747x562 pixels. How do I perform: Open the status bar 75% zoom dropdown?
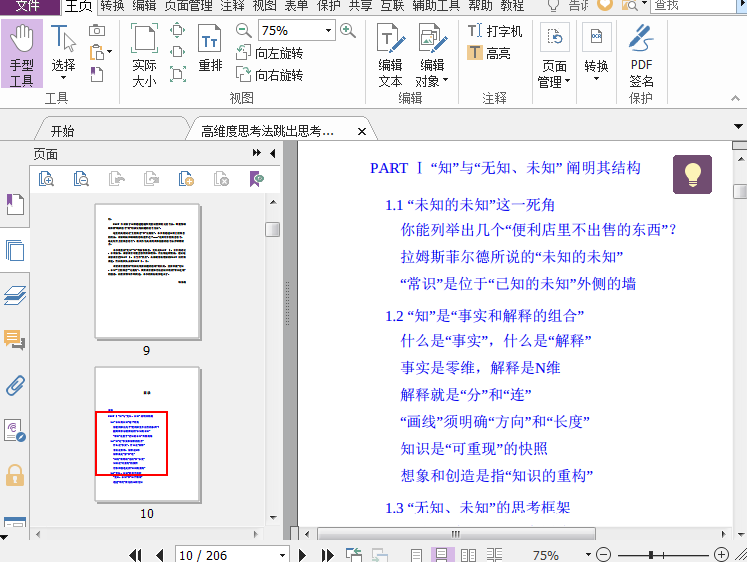pyautogui.click(x=588, y=554)
